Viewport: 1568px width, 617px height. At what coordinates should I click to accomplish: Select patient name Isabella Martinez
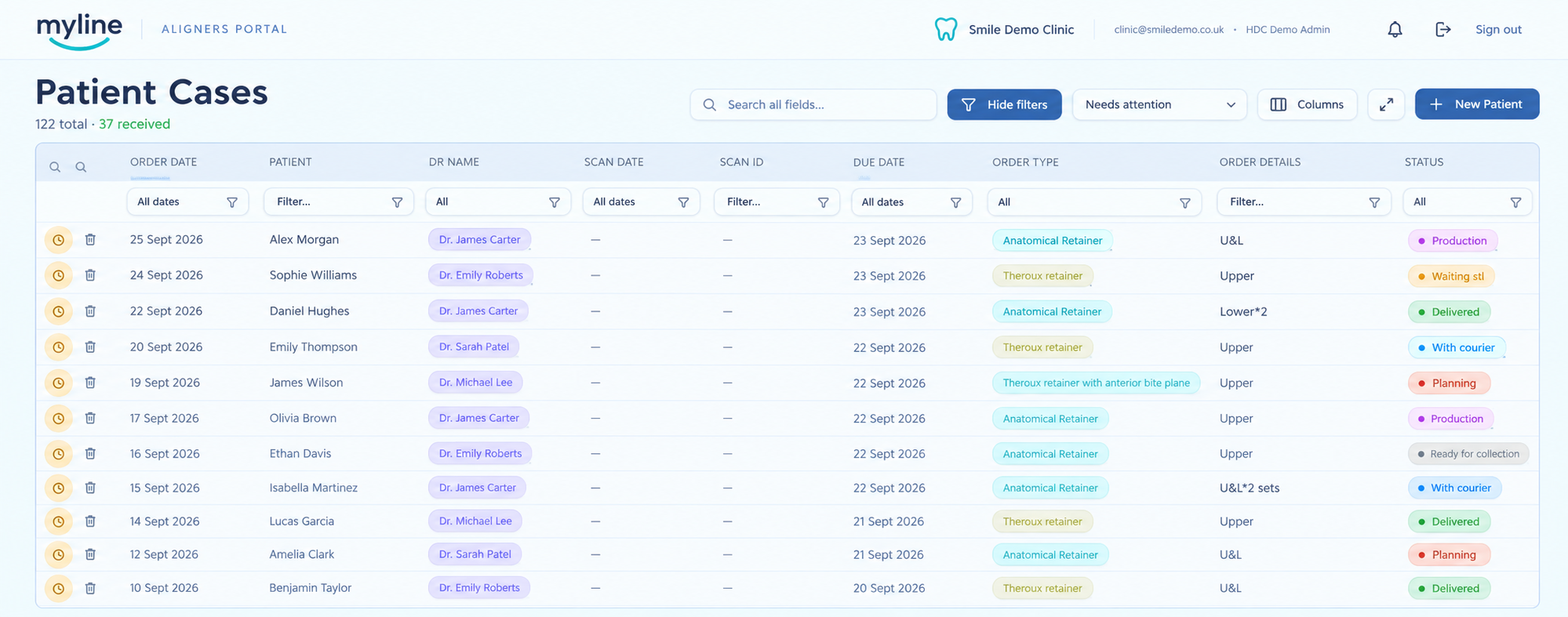coord(314,488)
